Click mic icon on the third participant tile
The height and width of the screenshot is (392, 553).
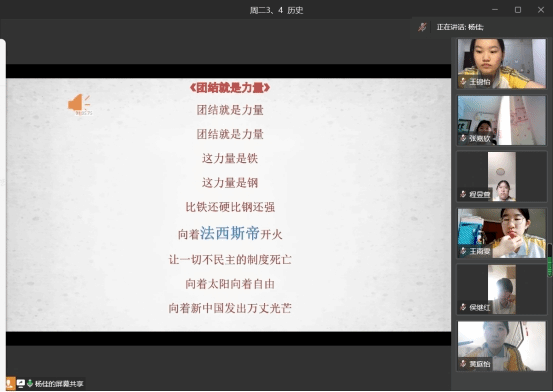463,194
